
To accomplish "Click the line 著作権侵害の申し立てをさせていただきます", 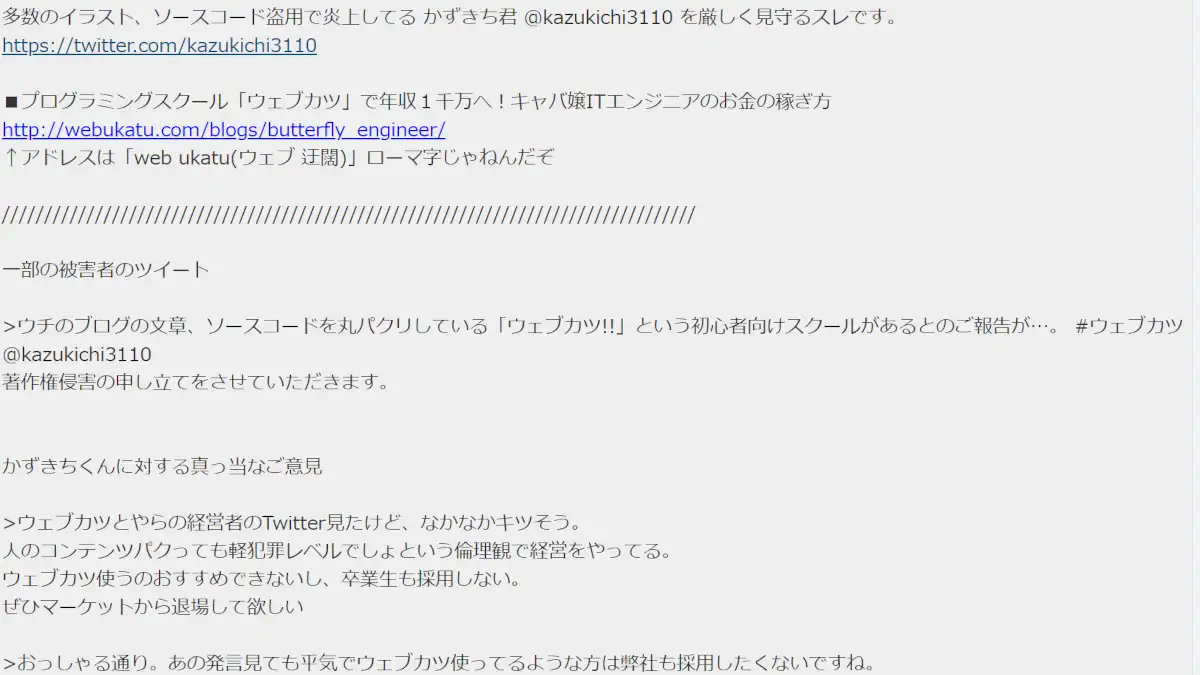I will click(x=196, y=382).
